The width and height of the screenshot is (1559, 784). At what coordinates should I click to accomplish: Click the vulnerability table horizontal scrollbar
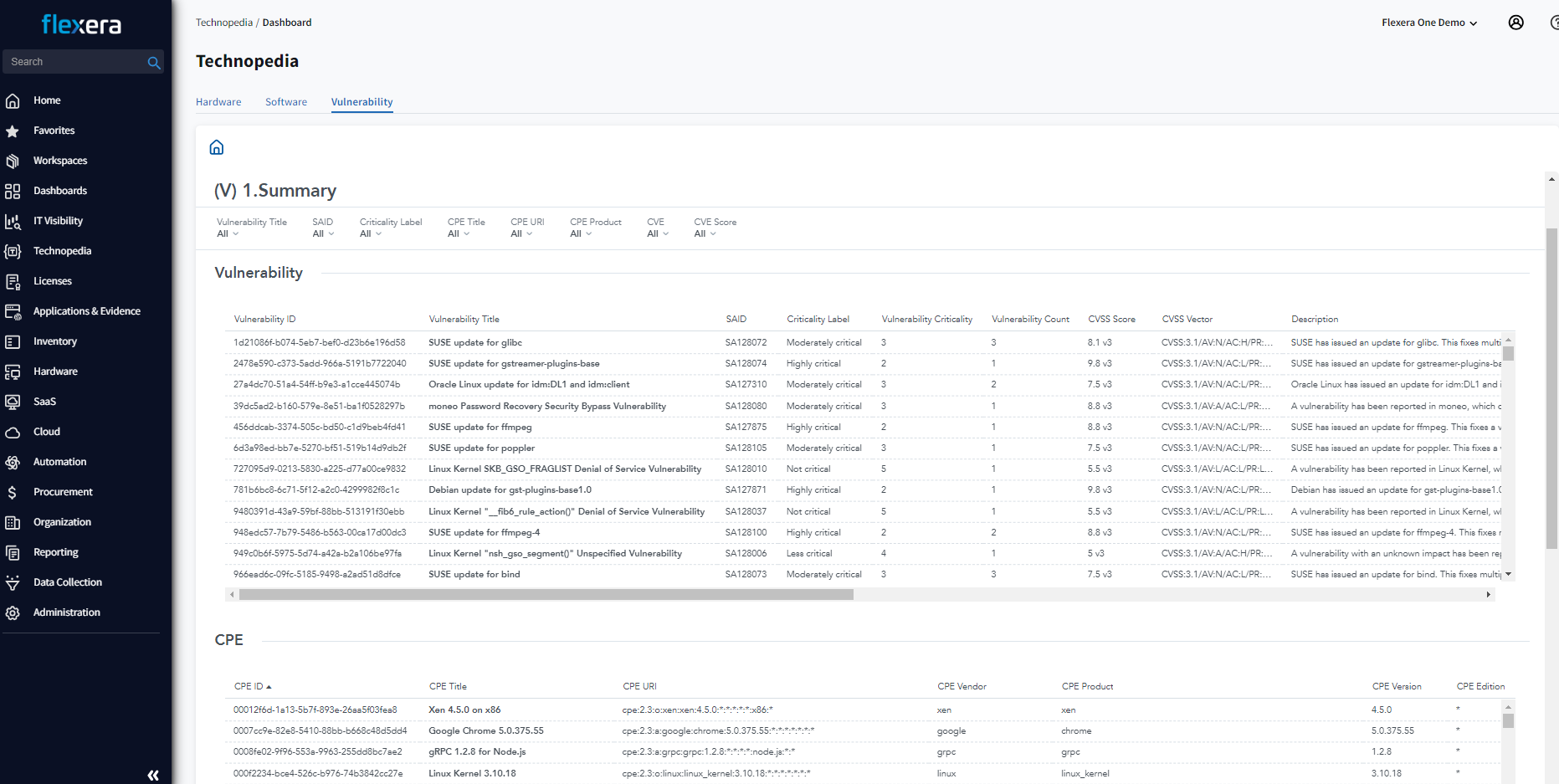(x=546, y=595)
